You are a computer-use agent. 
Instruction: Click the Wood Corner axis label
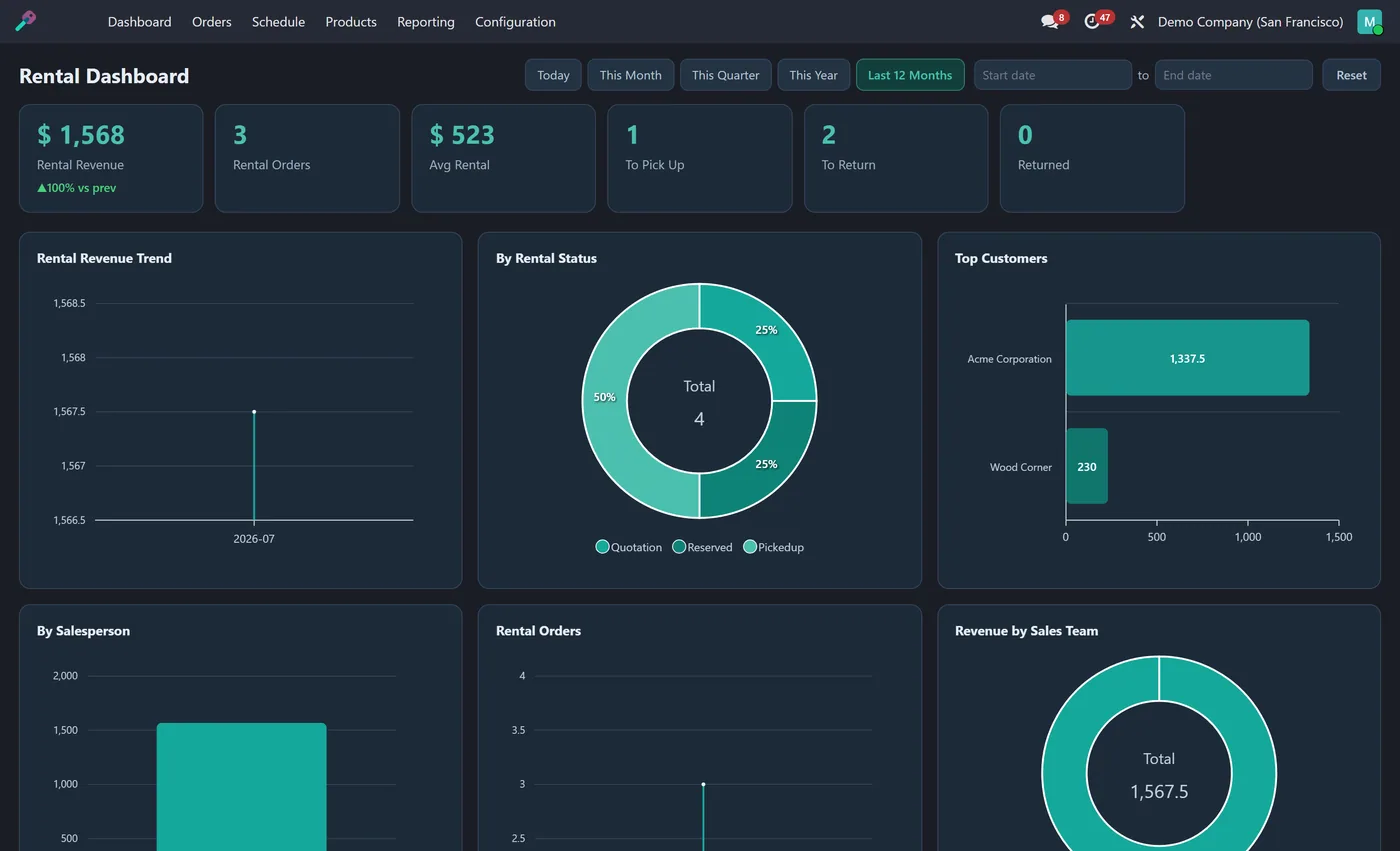tap(1020, 467)
